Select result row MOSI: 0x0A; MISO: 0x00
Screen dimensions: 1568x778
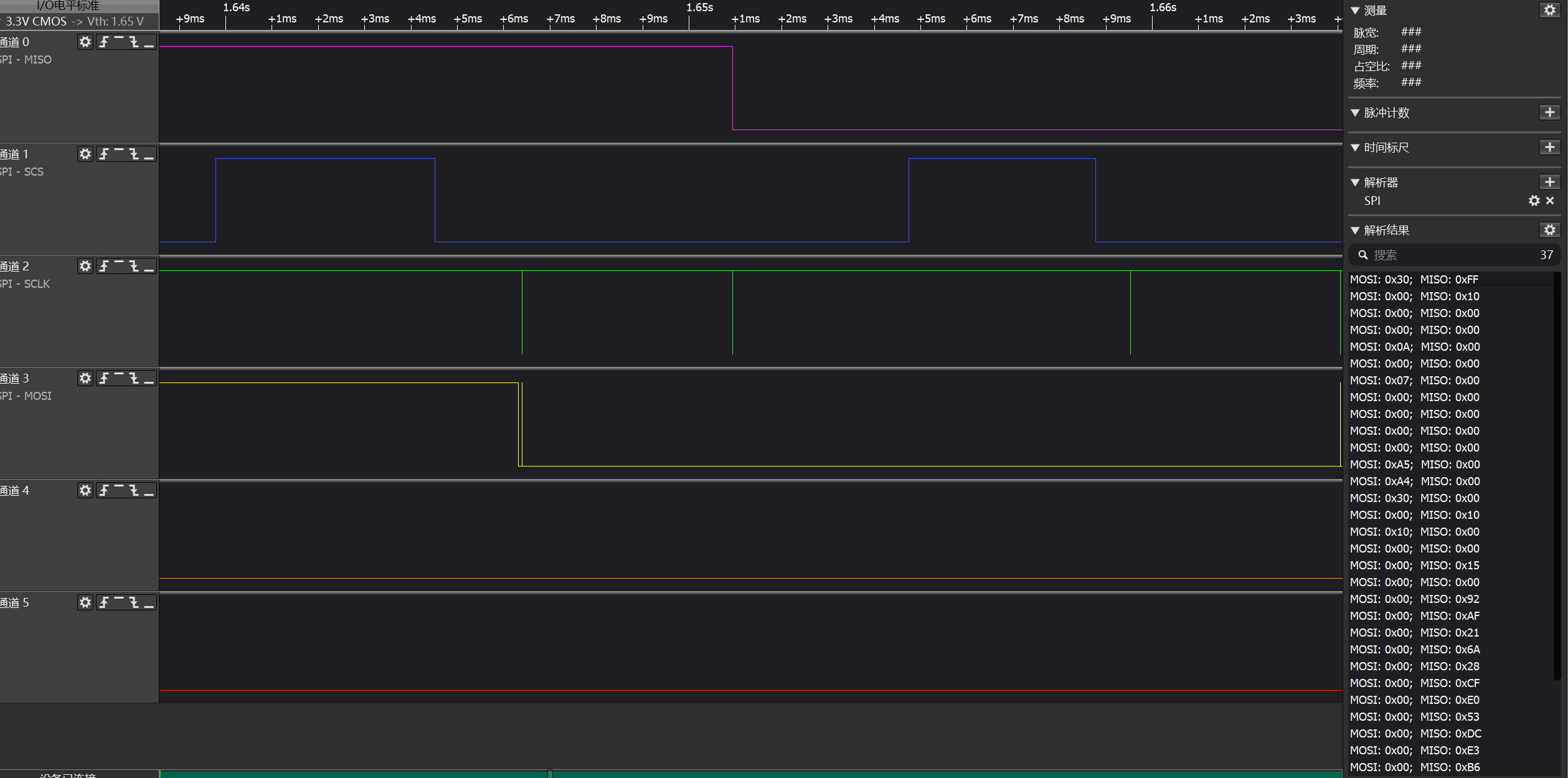1415,347
